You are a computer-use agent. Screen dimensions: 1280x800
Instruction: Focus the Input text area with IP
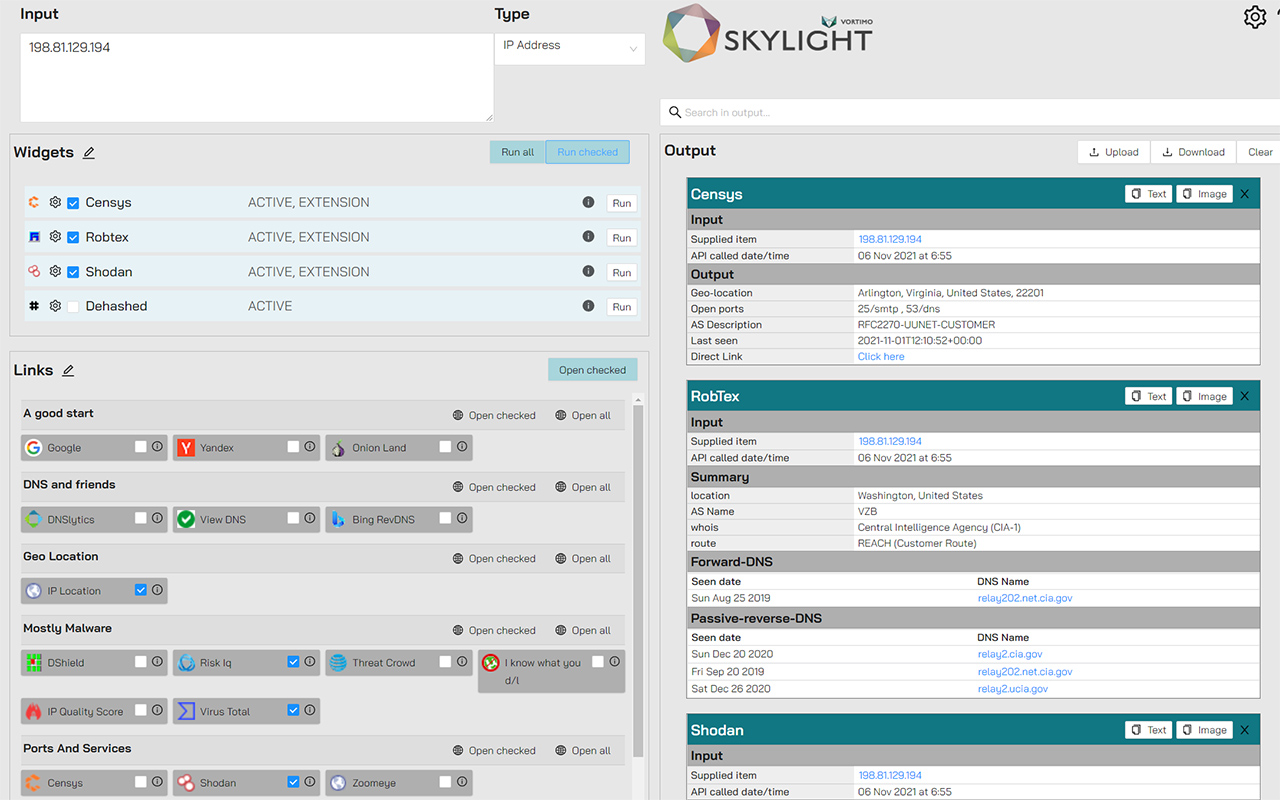coord(257,78)
